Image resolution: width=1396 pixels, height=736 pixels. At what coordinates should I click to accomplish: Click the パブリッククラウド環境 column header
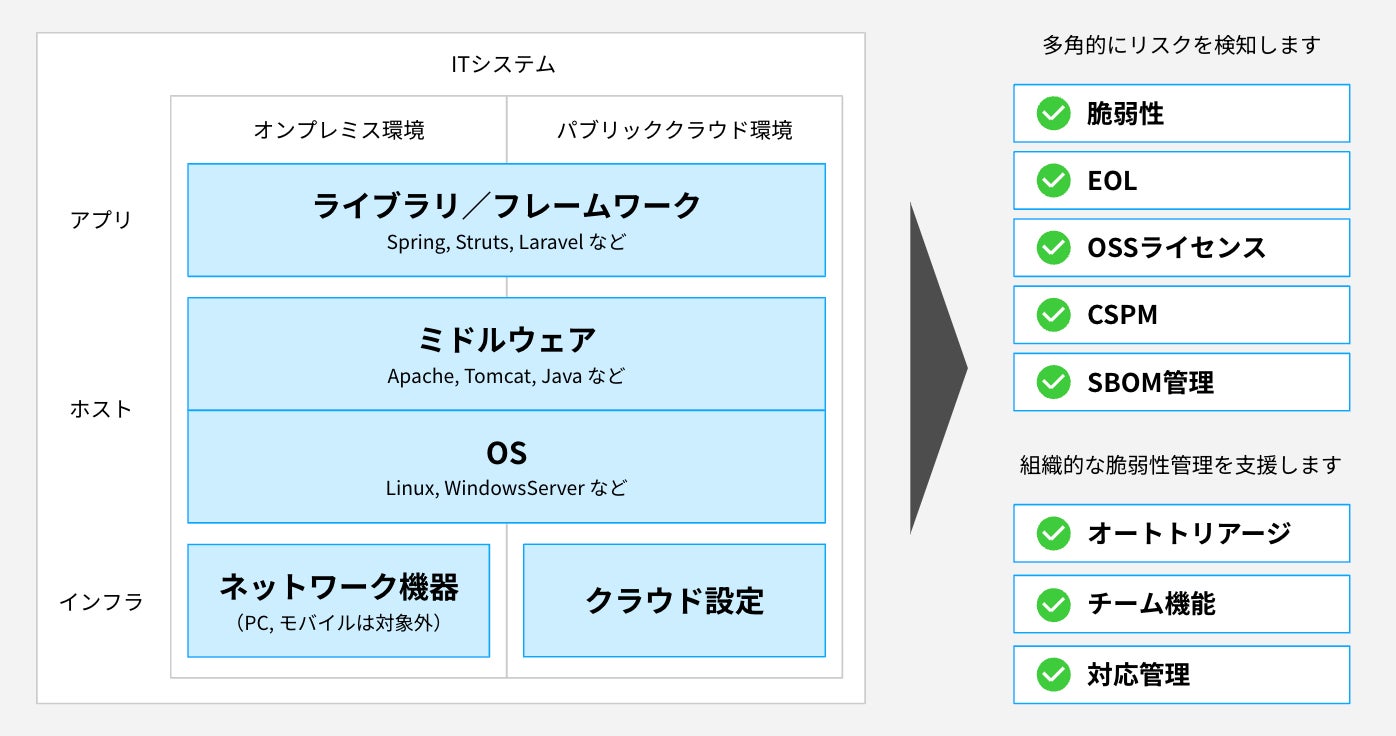tap(674, 130)
